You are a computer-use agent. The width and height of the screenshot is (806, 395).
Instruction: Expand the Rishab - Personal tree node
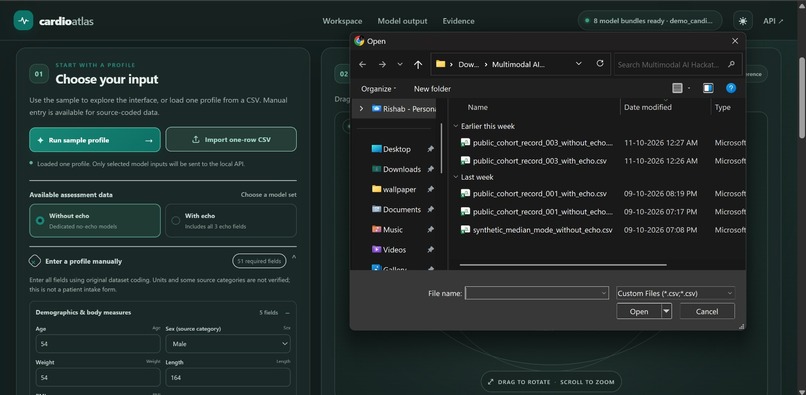361,109
